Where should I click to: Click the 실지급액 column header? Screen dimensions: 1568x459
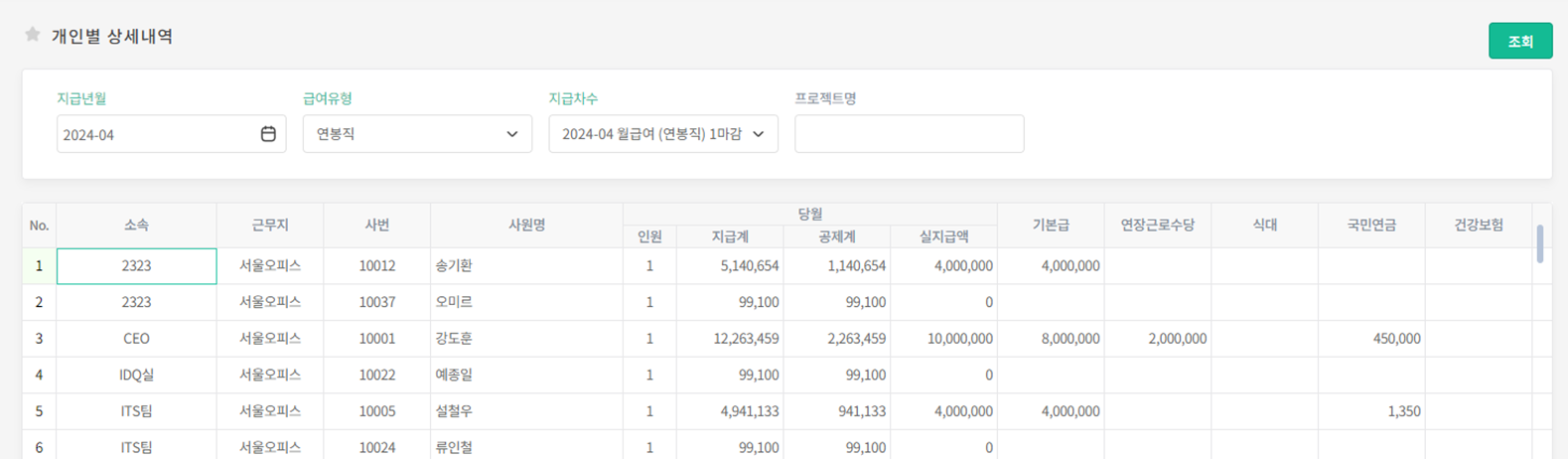943,236
